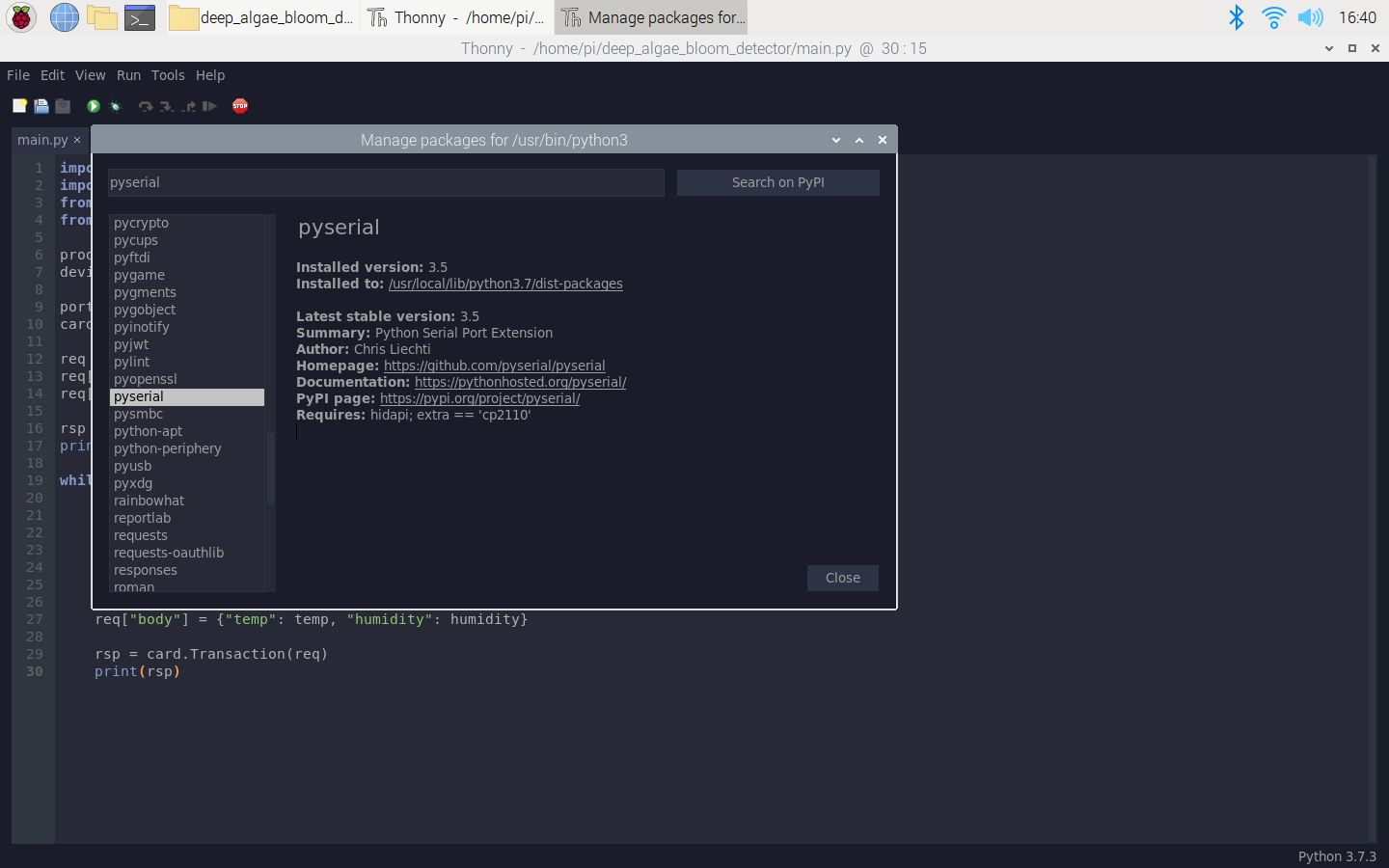1389x868 pixels.
Task: Click the Step over debug icon
Action: point(146,106)
